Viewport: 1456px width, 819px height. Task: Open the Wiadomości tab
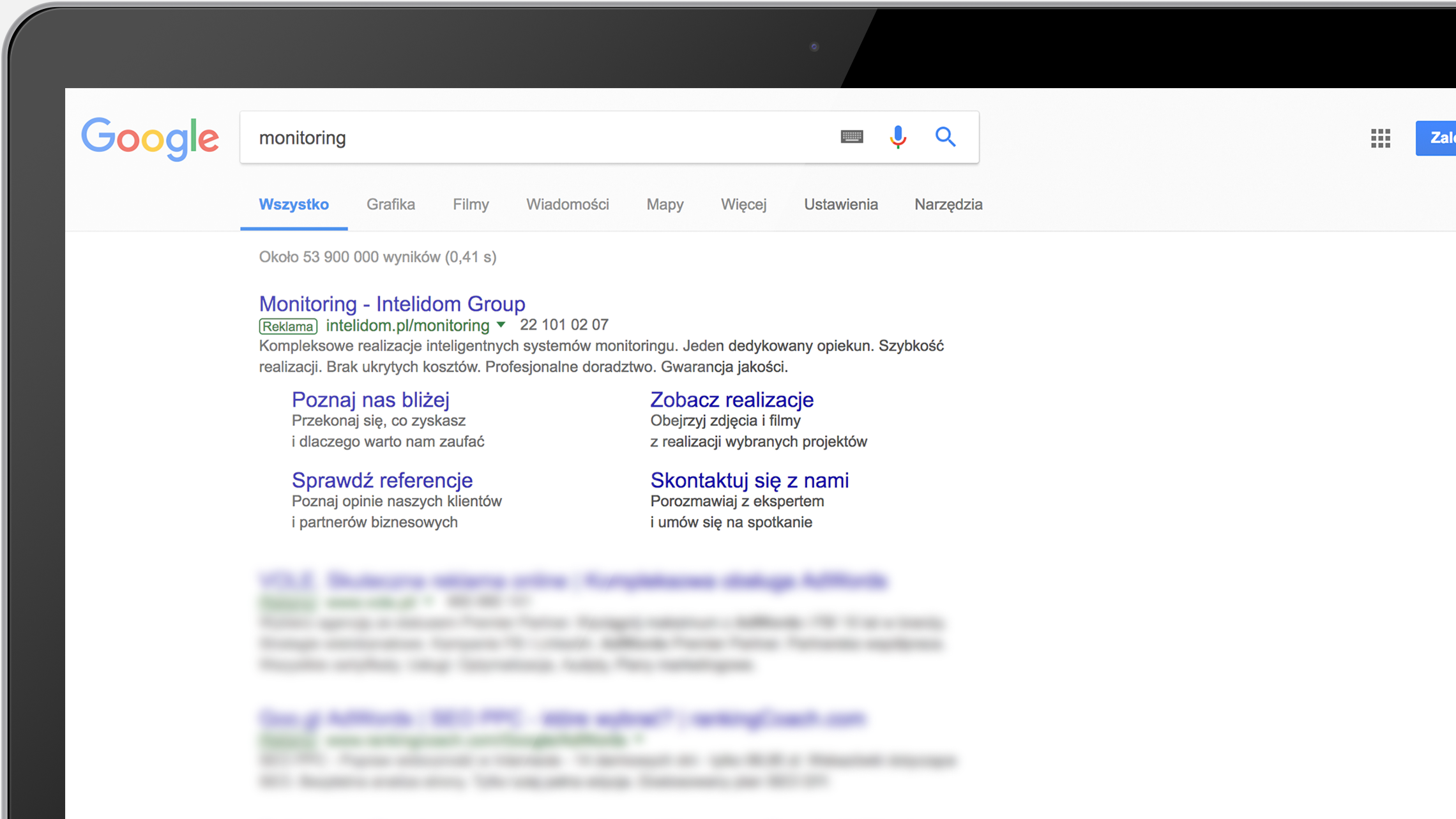(x=567, y=205)
